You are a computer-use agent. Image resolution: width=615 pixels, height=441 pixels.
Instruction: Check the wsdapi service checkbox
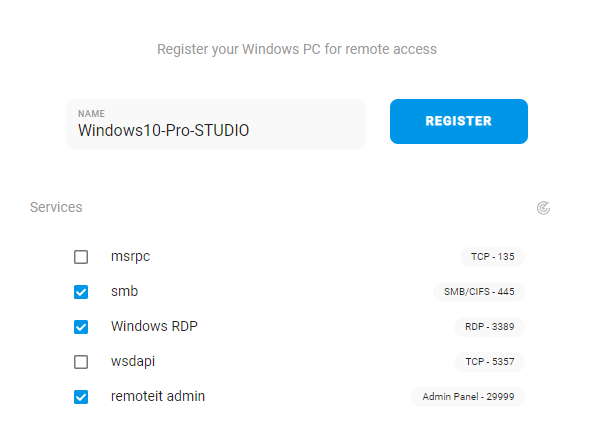coord(81,362)
